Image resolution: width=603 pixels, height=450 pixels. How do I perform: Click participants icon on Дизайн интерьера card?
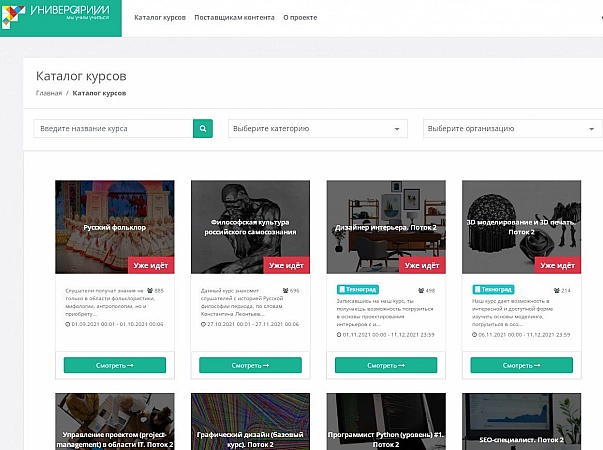[419, 290]
